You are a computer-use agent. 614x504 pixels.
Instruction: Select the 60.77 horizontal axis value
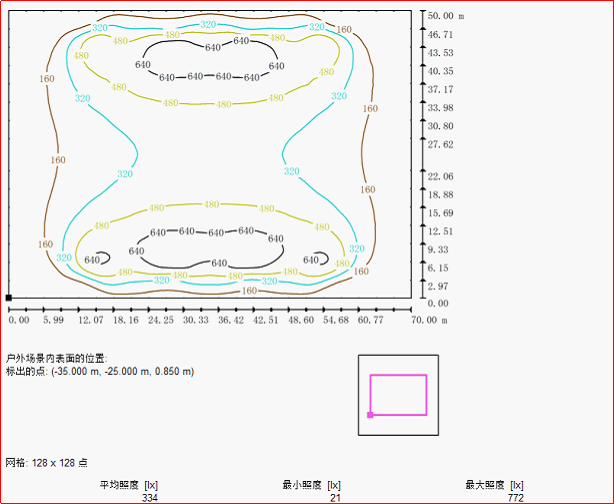(x=371, y=320)
